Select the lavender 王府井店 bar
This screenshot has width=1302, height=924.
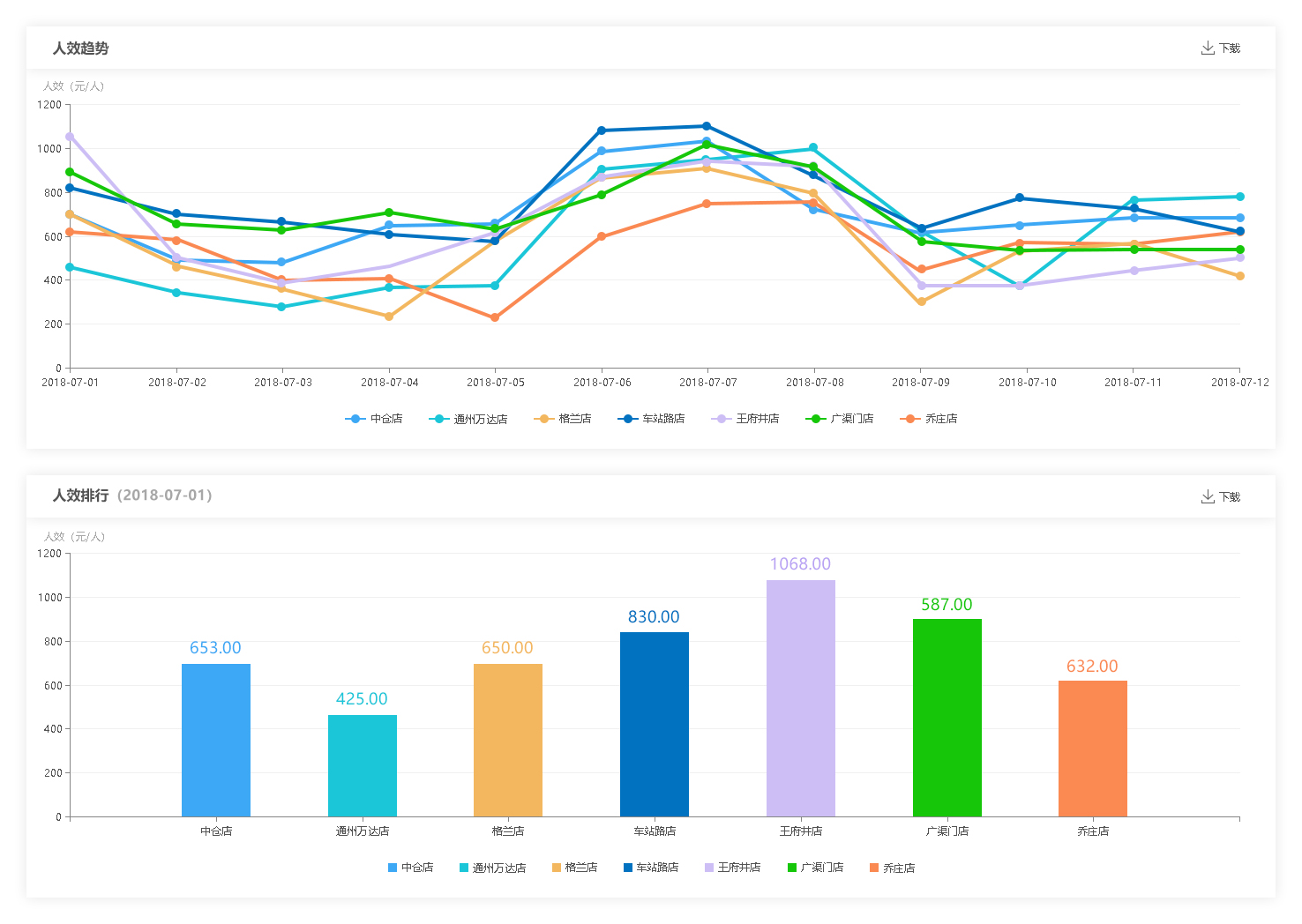click(x=801, y=698)
